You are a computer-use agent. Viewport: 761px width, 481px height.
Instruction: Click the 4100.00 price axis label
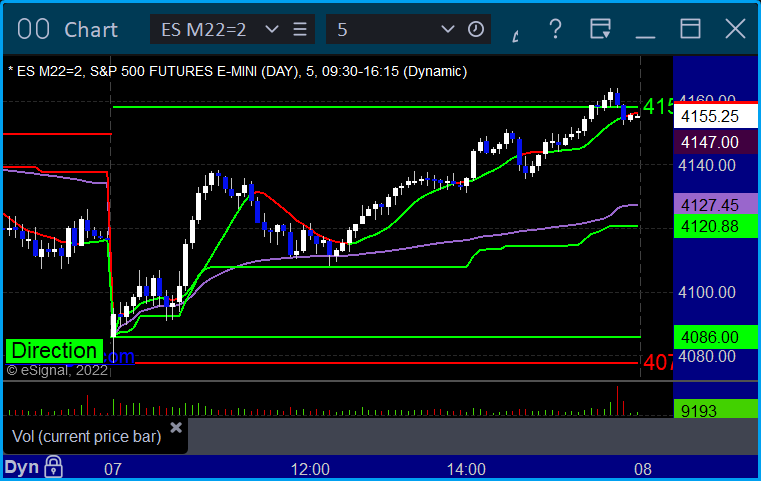tap(707, 292)
